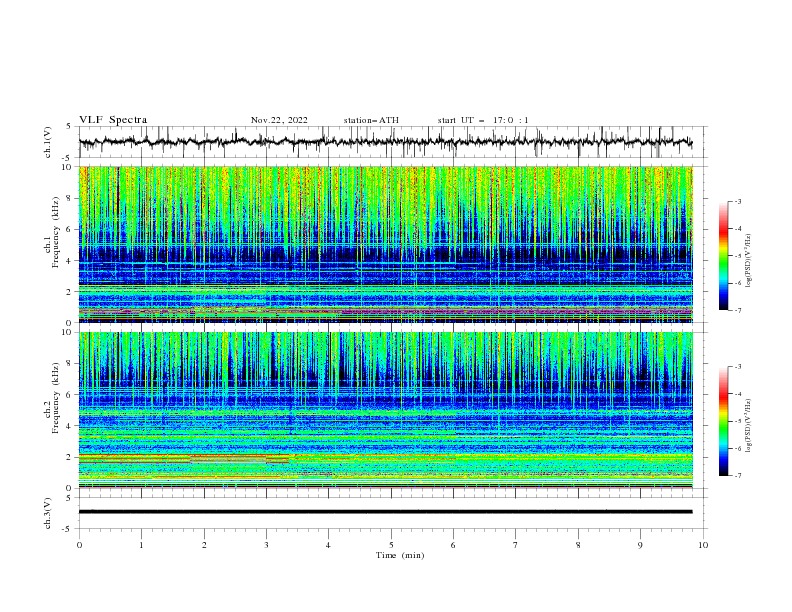792x612 pixels.
Task: Click the 'ch.3(V)' axis label
Action: 48,513
